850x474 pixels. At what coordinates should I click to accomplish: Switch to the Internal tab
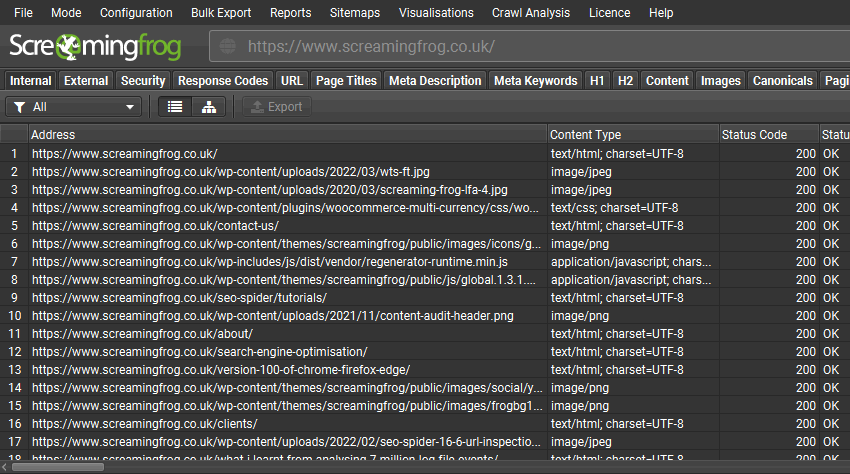click(x=30, y=81)
